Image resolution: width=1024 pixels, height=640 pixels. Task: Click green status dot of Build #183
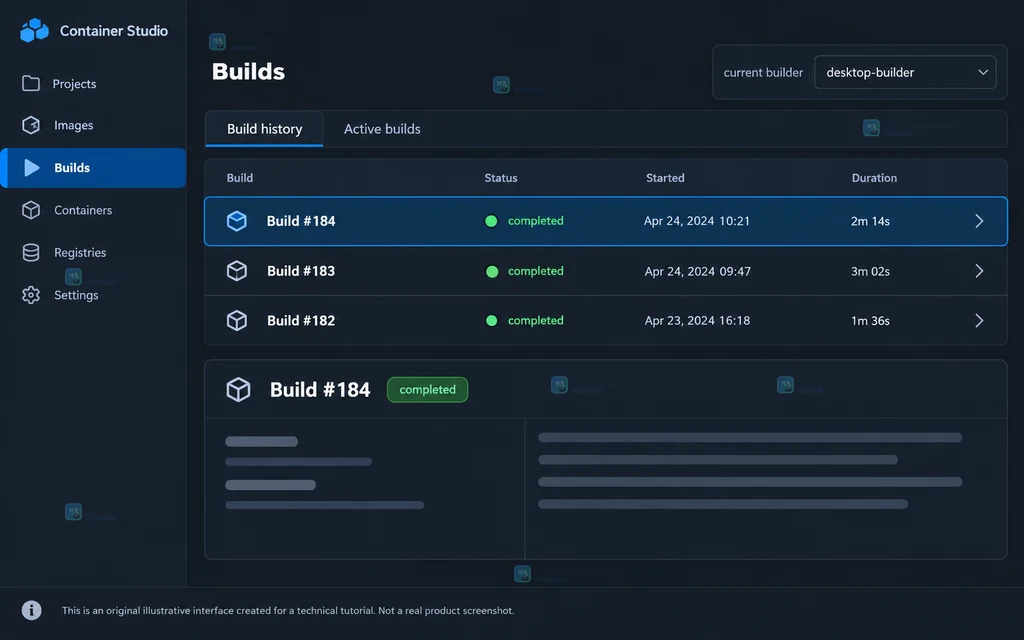(x=492, y=271)
